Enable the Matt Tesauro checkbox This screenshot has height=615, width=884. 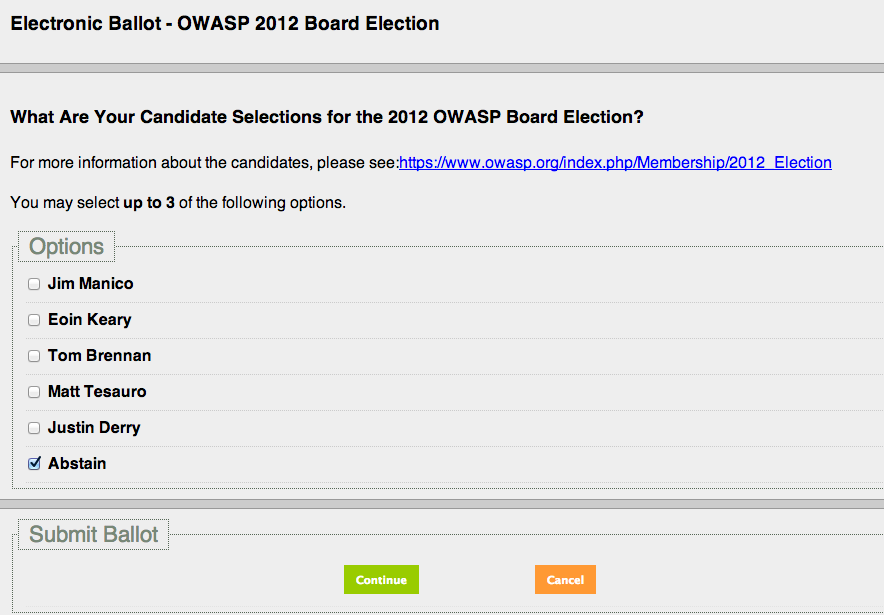pyautogui.click(x=34, y=392)
